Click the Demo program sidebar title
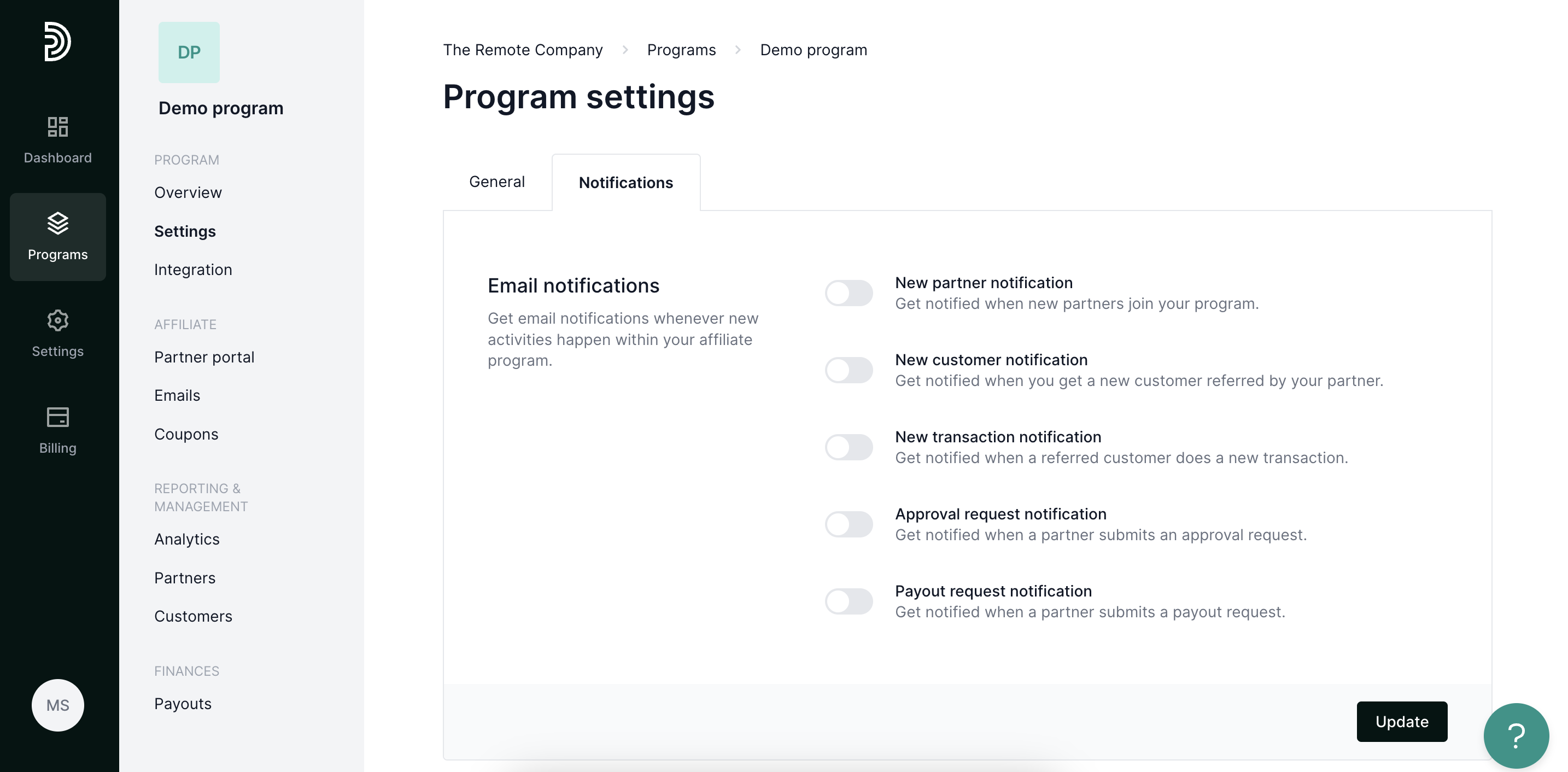The height and width of the screenshot is (772, 1568). (221, 108)
